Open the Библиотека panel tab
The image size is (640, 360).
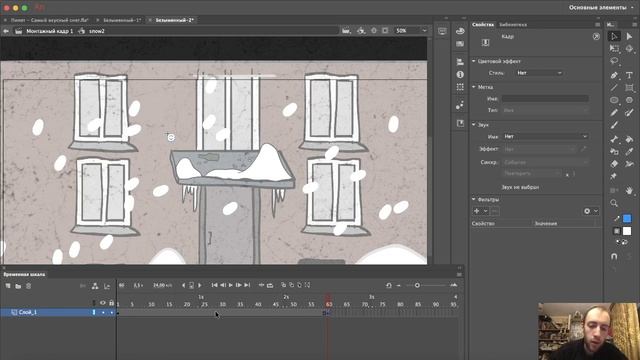(513, 24)
